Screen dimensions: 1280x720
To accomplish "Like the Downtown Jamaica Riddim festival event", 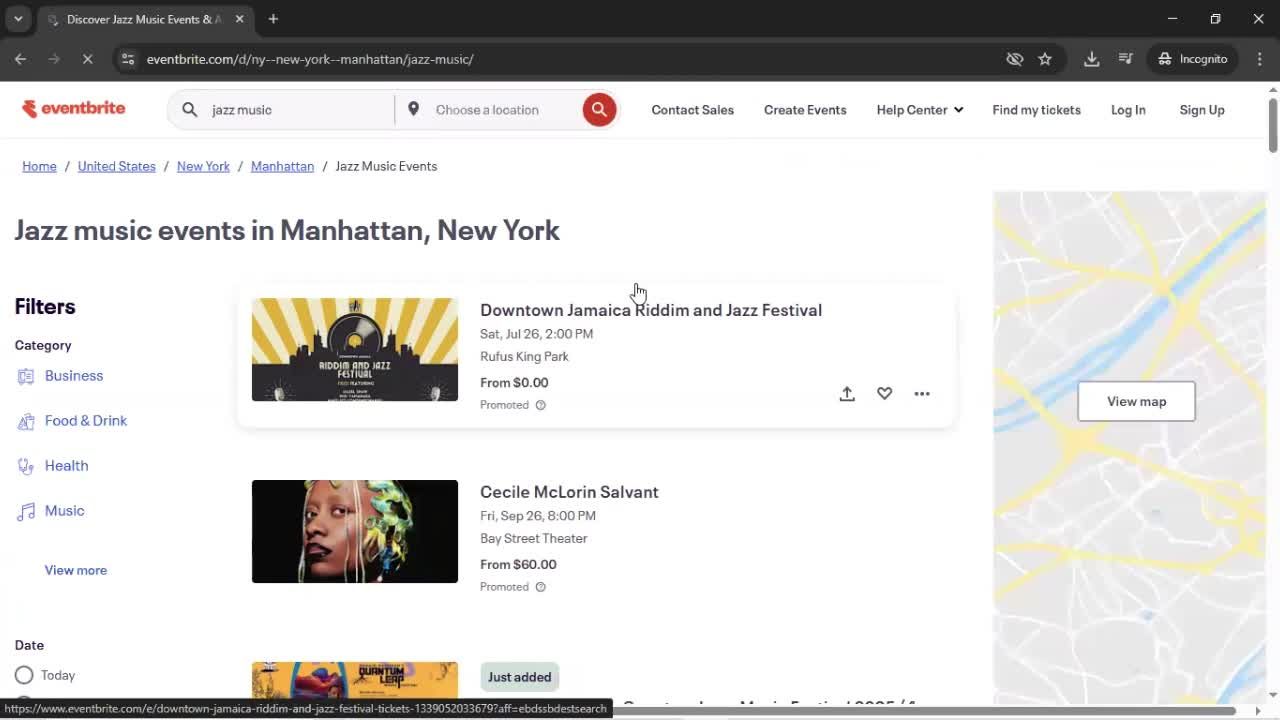I will click(884, 394).
